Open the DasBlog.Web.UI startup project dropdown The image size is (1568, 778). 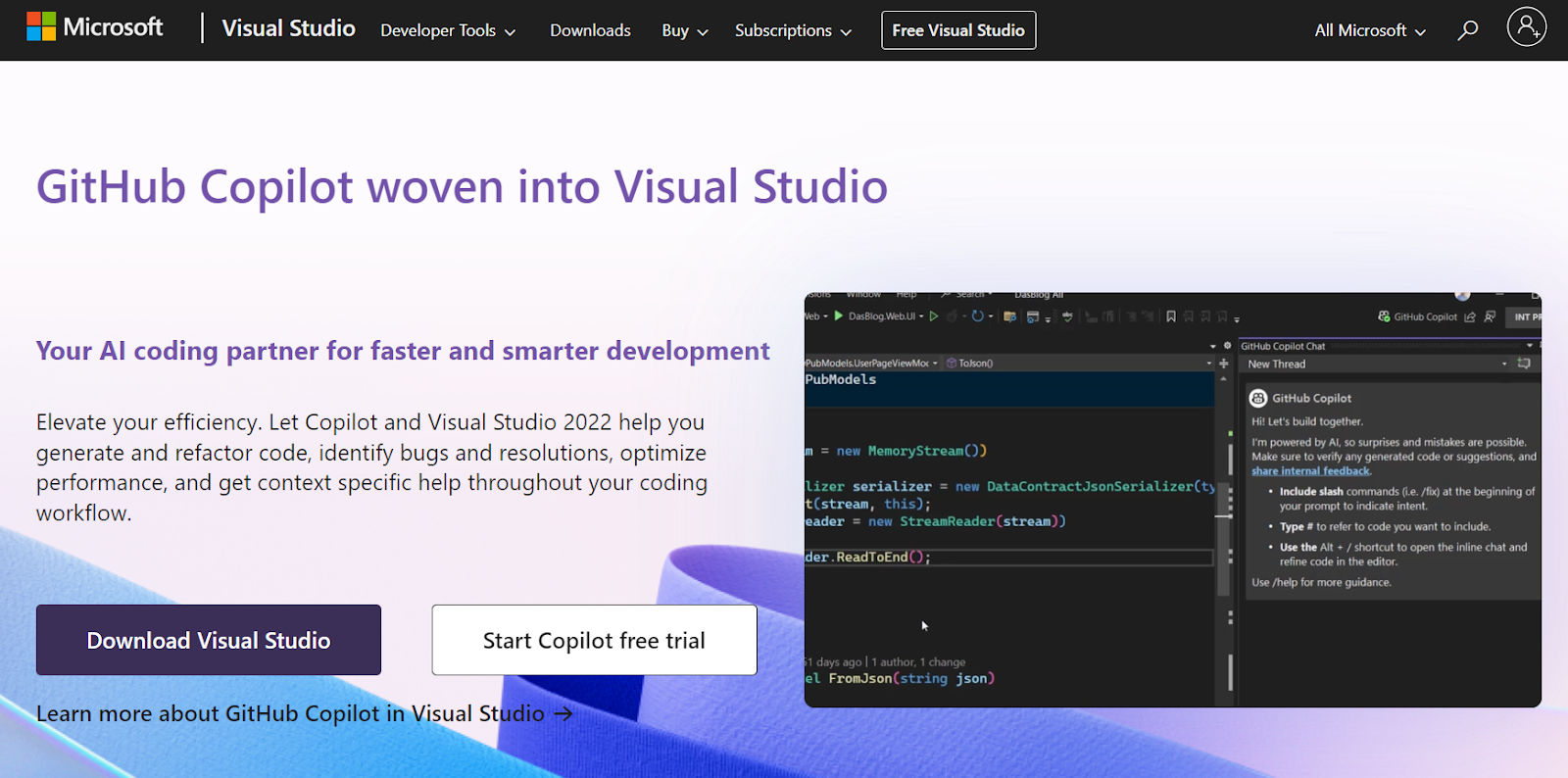coord(921,316)
